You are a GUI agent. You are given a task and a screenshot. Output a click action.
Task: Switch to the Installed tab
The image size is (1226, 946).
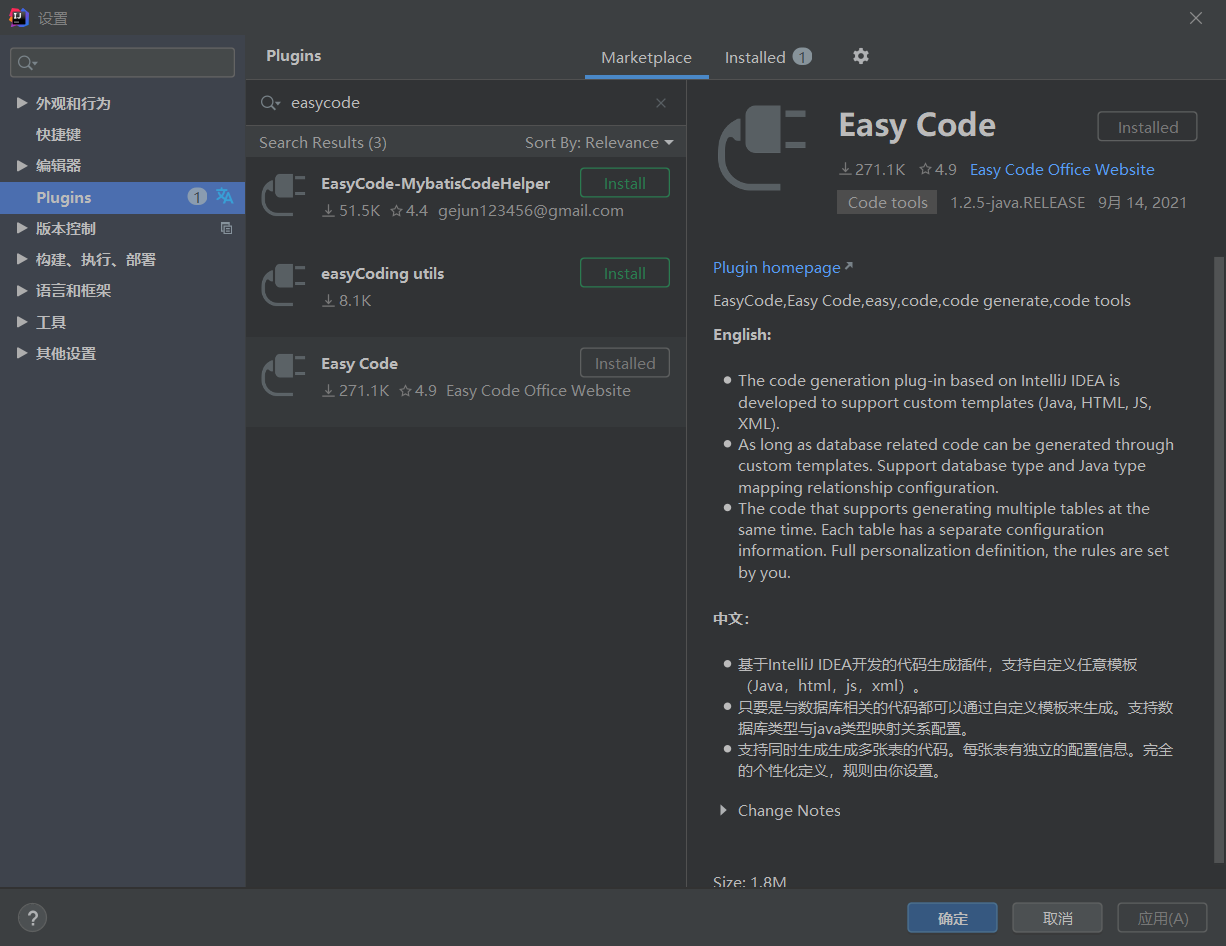coord(766,57)
